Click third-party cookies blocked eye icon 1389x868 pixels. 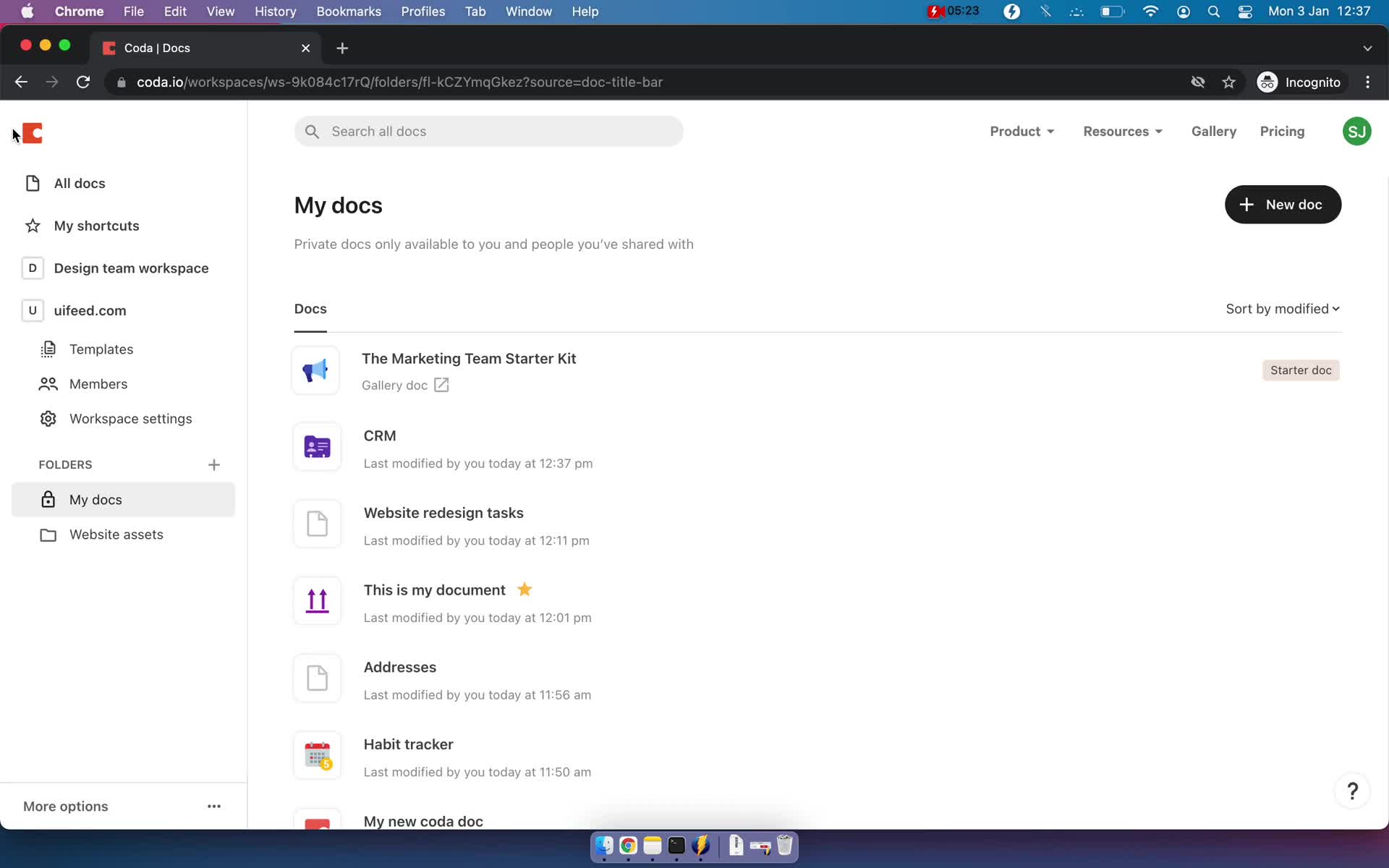pos(1198,82)
